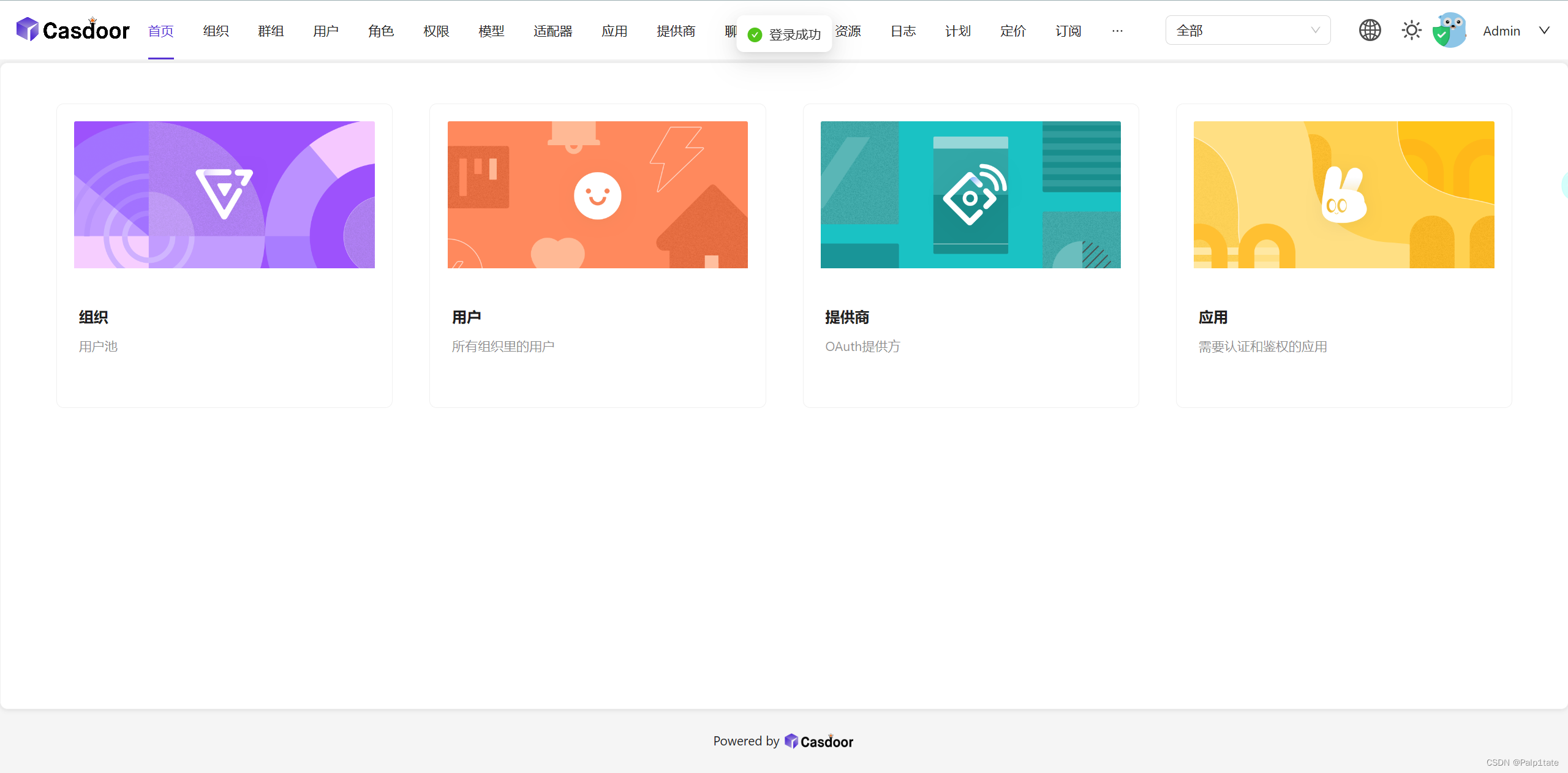
Task: Click the 需要认证和鉴权的应用 description text
Action: point(1263,347)
